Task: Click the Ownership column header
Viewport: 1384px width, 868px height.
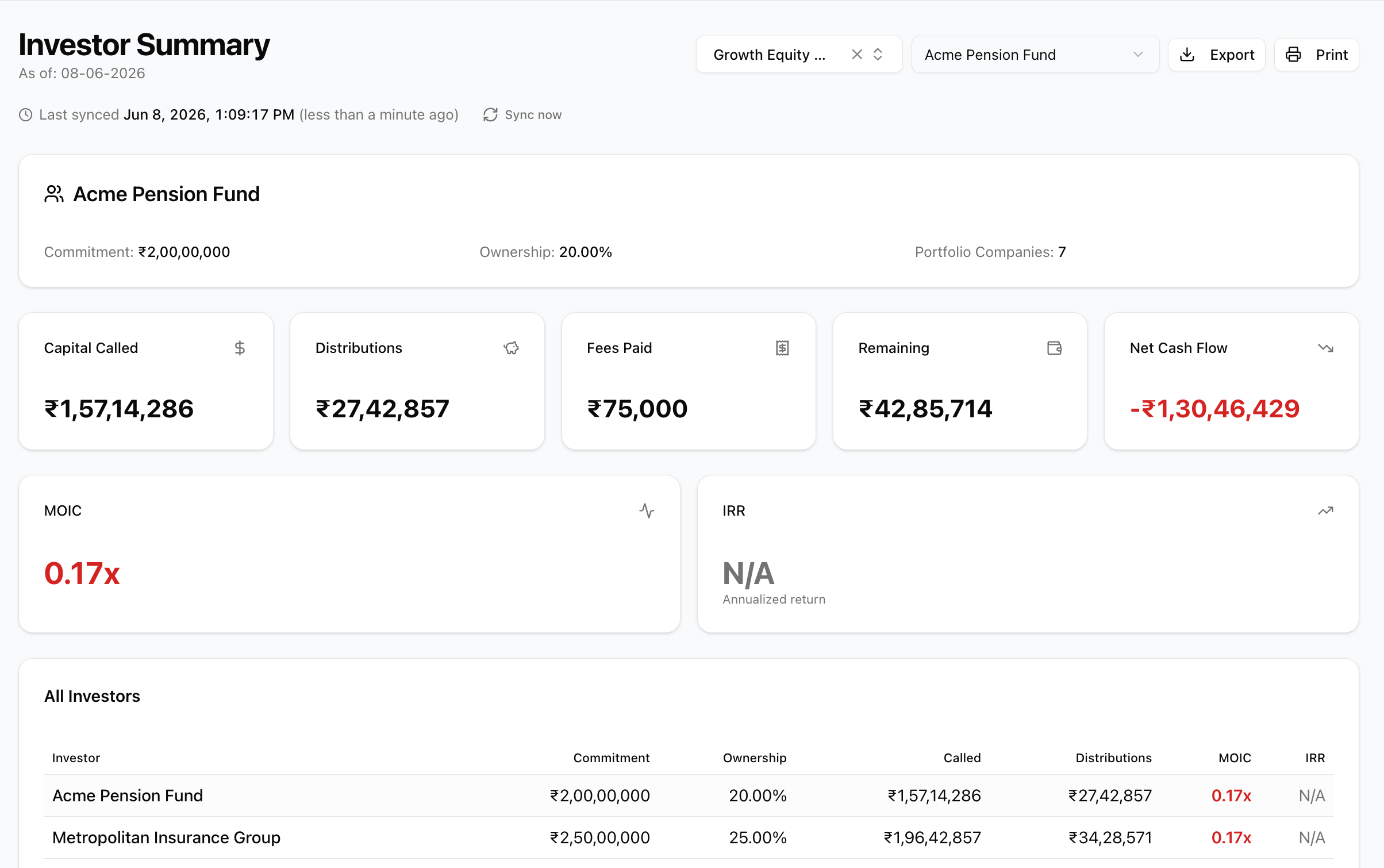Action: click(x=755, y=758)
